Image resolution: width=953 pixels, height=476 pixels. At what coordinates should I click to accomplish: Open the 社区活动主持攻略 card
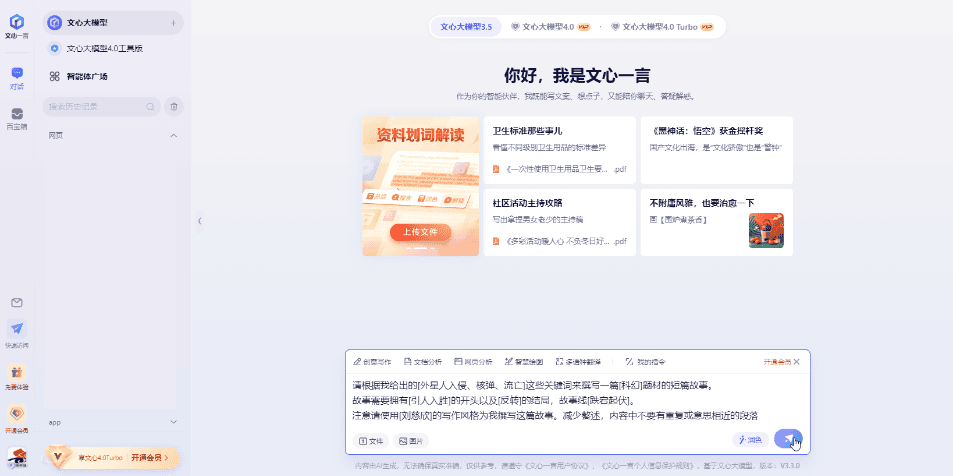pos(560,222)
